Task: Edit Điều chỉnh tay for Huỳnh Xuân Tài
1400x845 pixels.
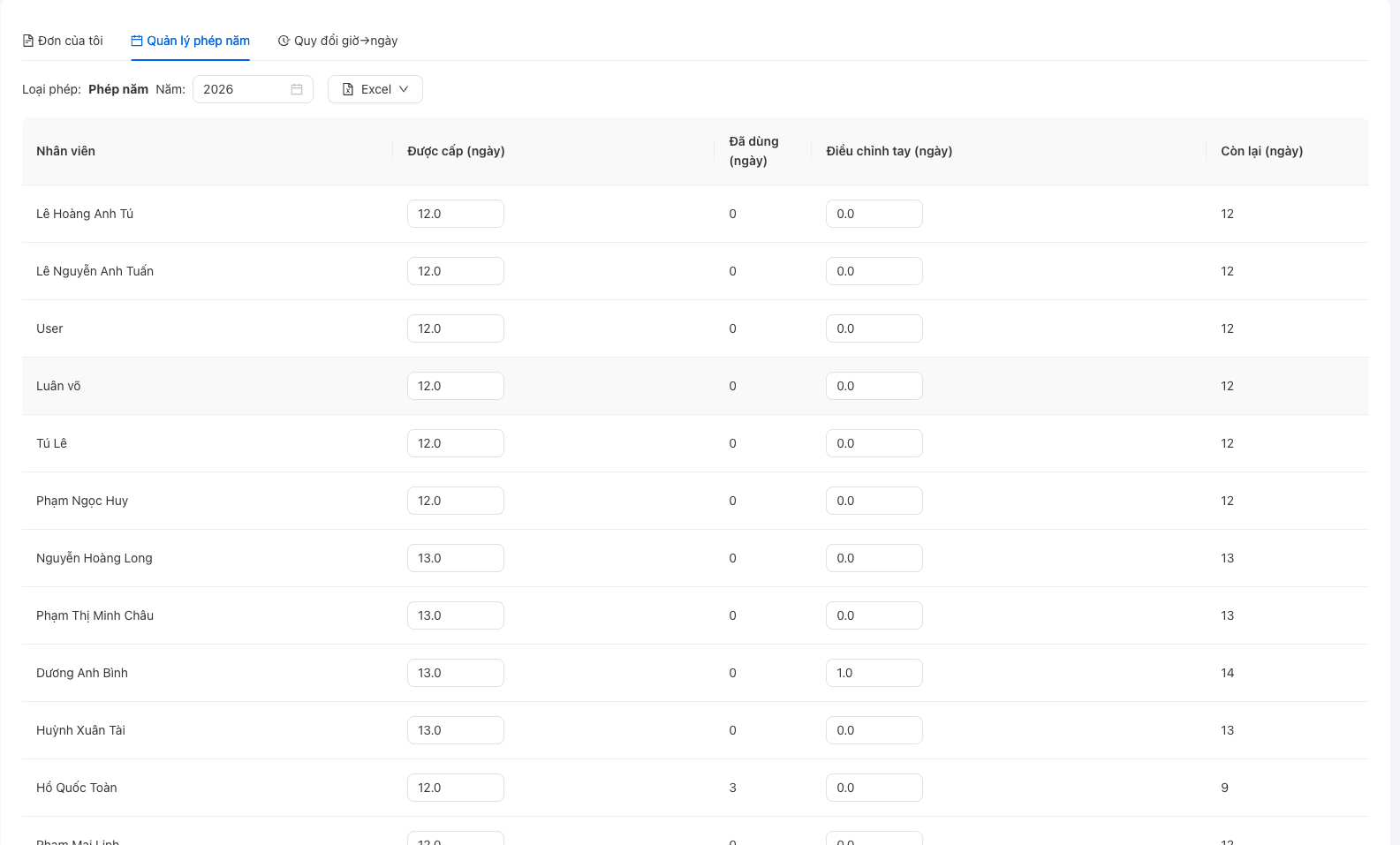Action: (874, 730)
